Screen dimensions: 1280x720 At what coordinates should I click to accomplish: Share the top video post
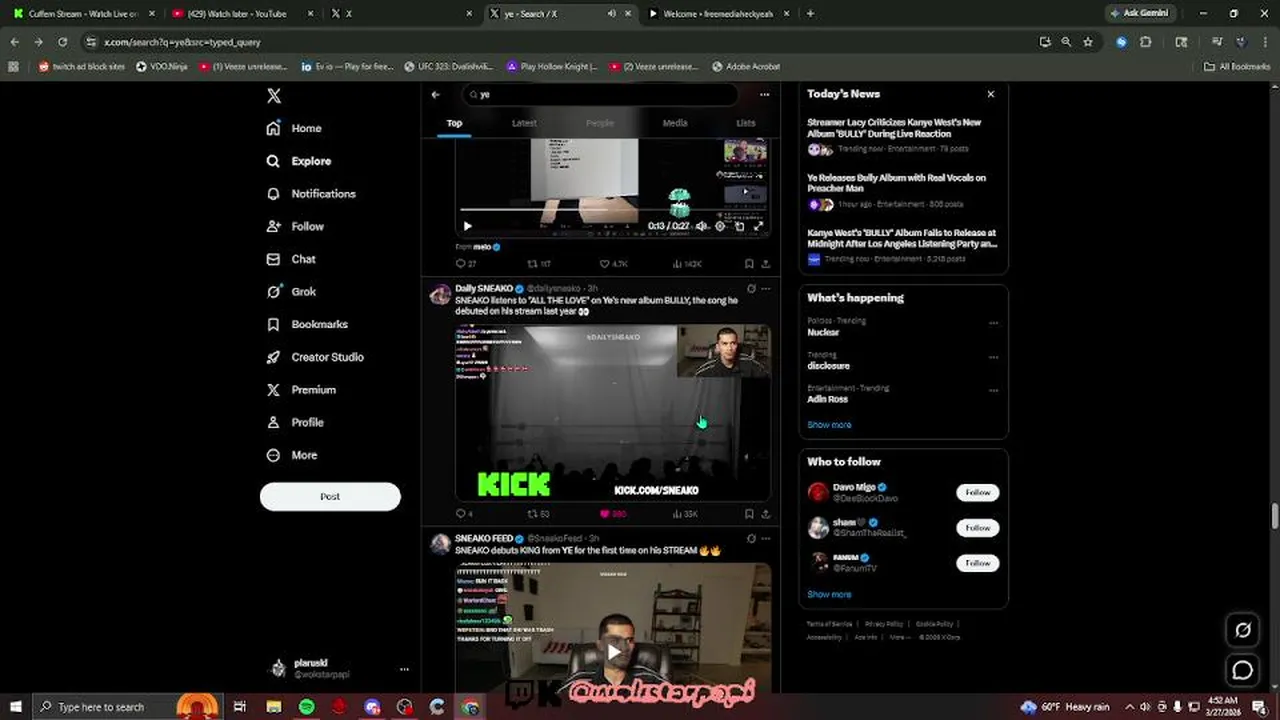pos(766,264)
